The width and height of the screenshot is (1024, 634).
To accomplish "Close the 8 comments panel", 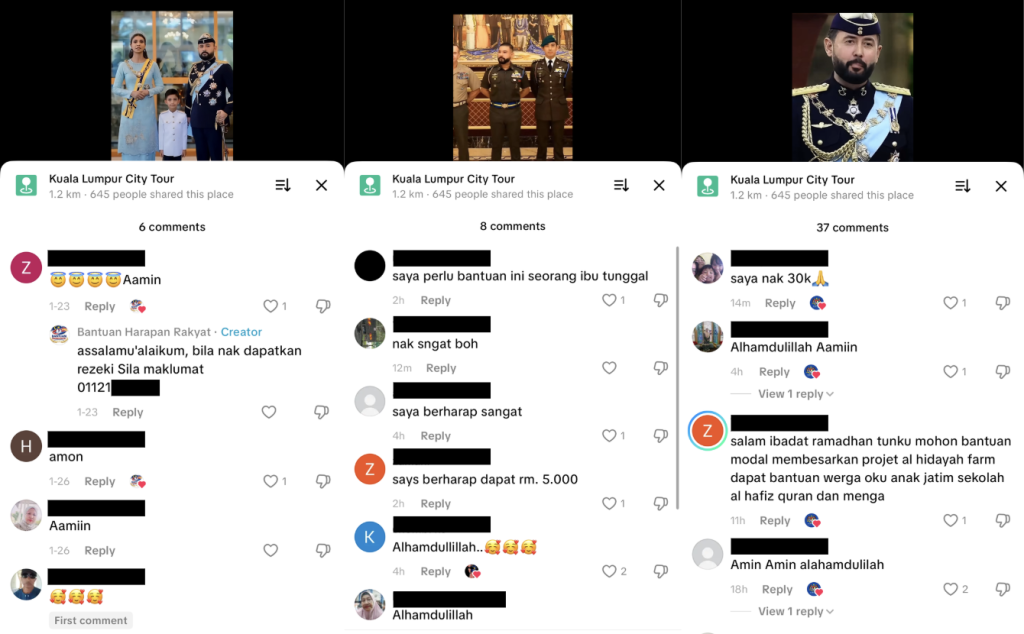I will tap(659, 185).
